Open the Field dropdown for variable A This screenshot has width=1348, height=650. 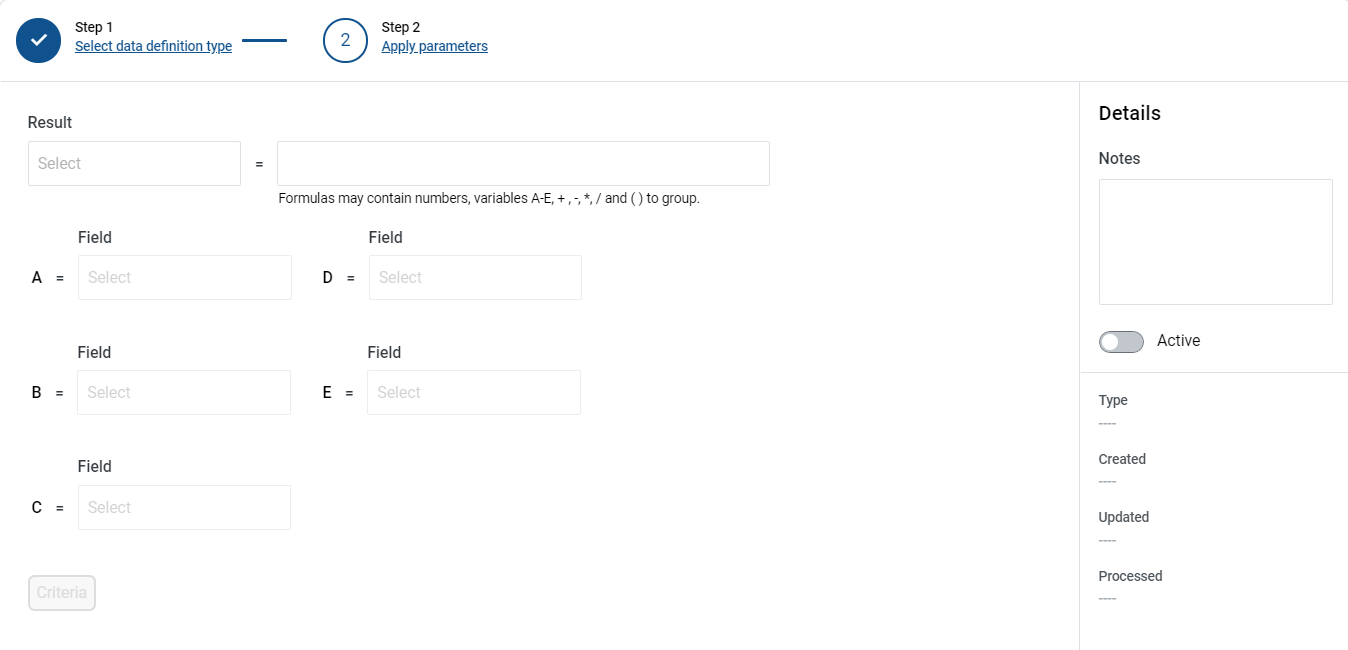(x=185, y=277)
